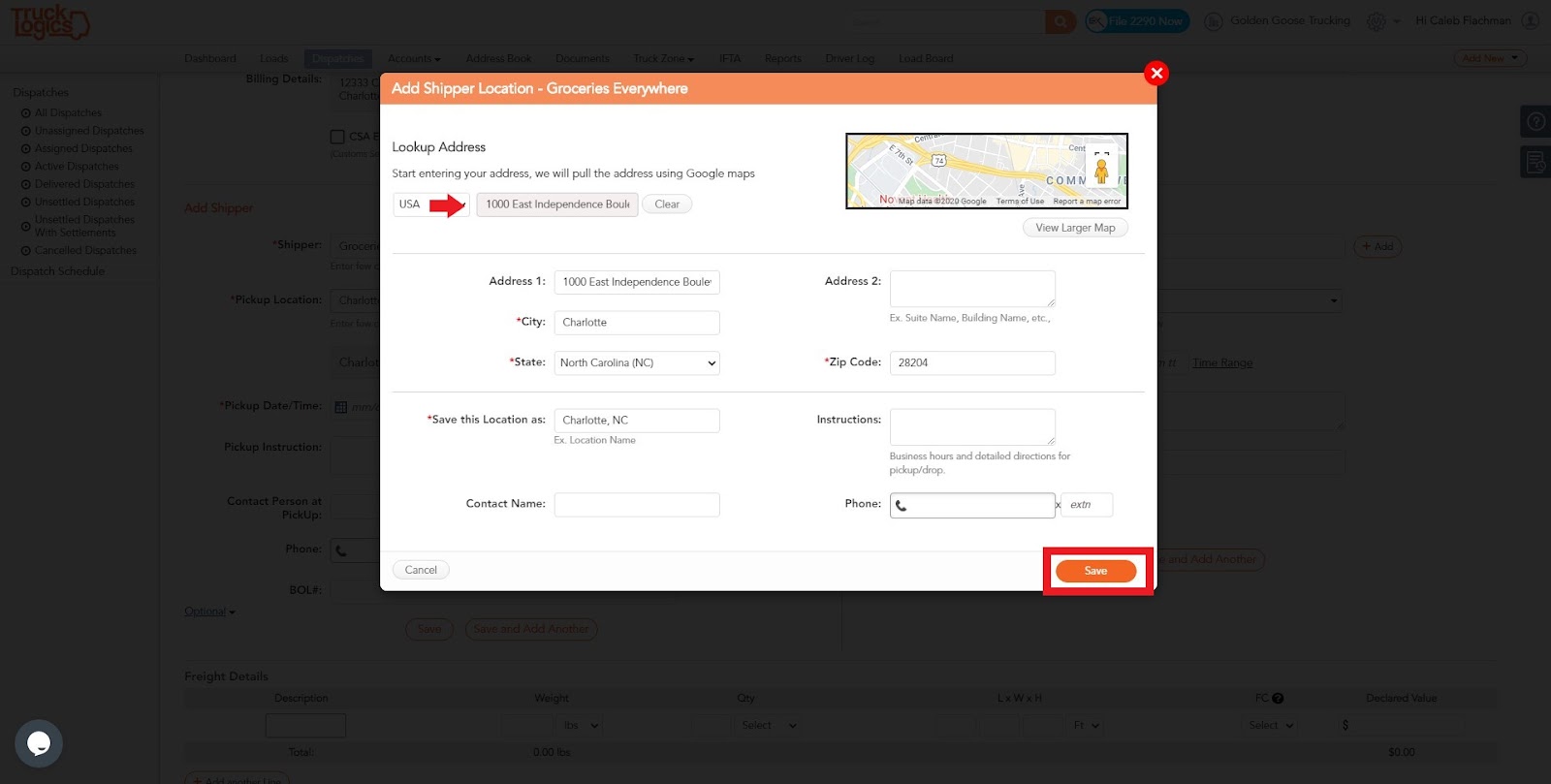Click the View Larger Map button

tap(1075, 228)
